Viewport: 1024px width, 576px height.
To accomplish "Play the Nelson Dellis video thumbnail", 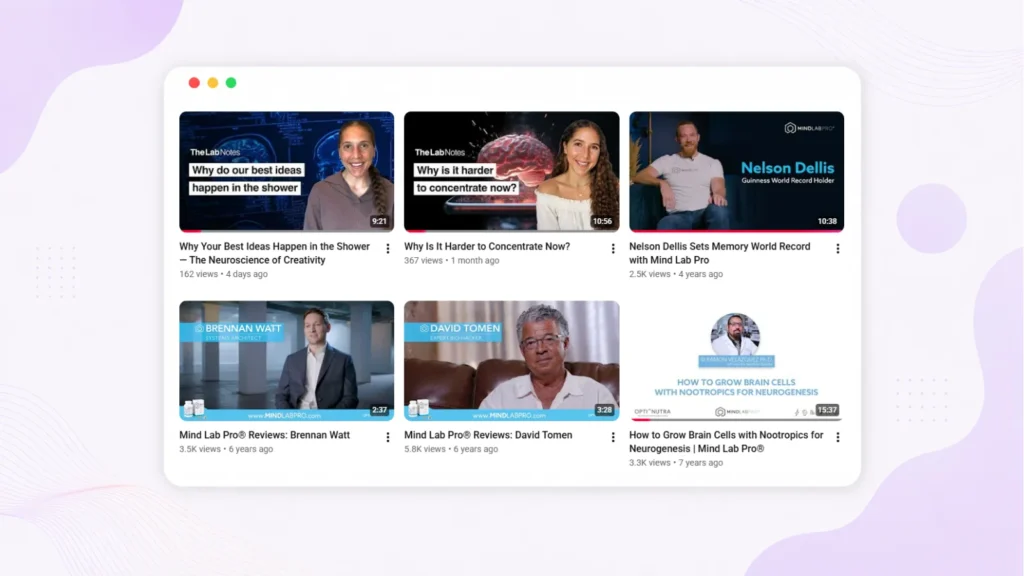I will [x=737, y=171].
